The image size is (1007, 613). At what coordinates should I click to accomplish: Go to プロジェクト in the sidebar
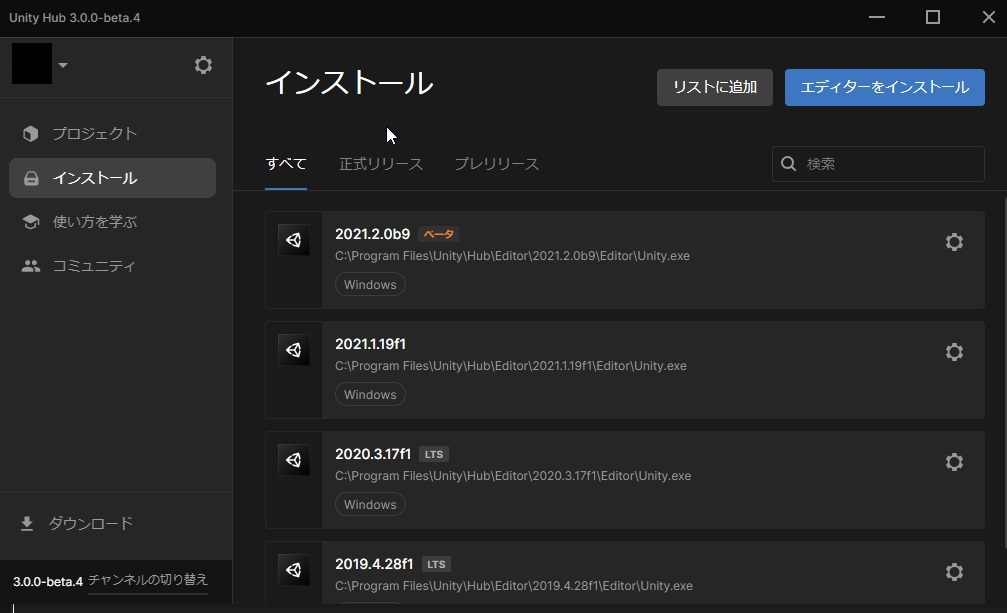point(112,134)
